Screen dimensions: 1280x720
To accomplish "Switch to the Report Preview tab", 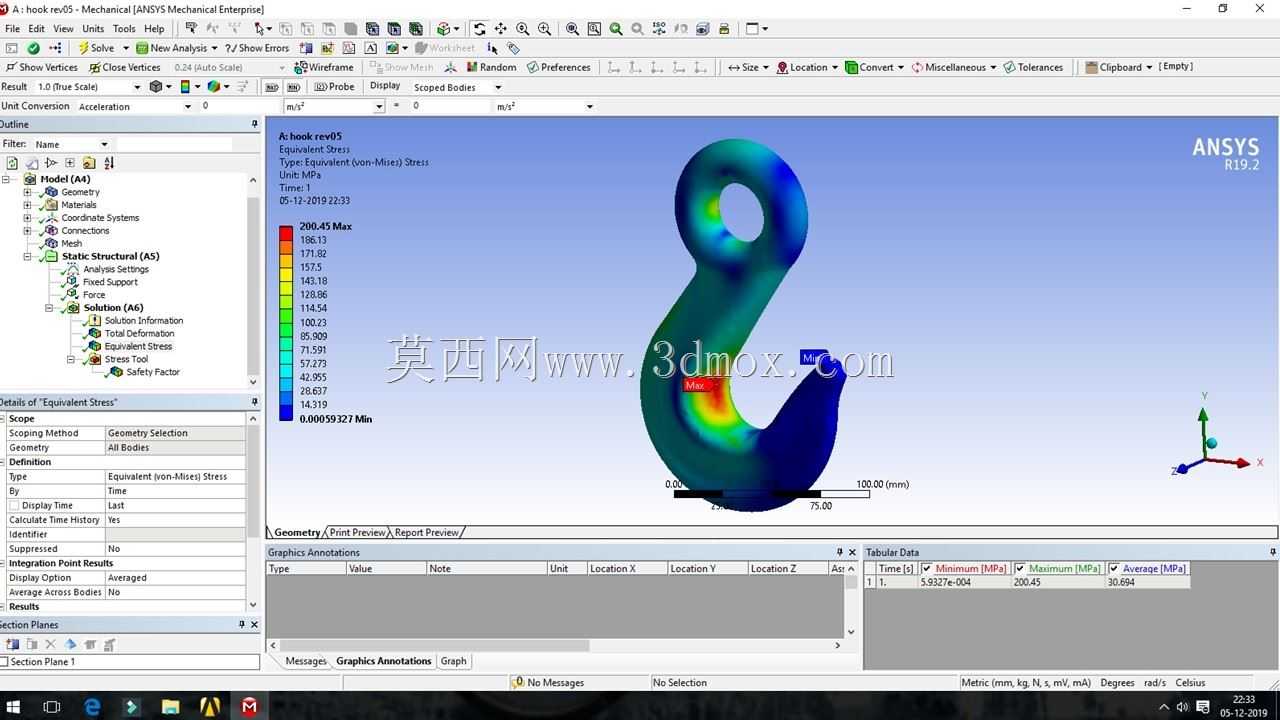I will coord(426,532).
